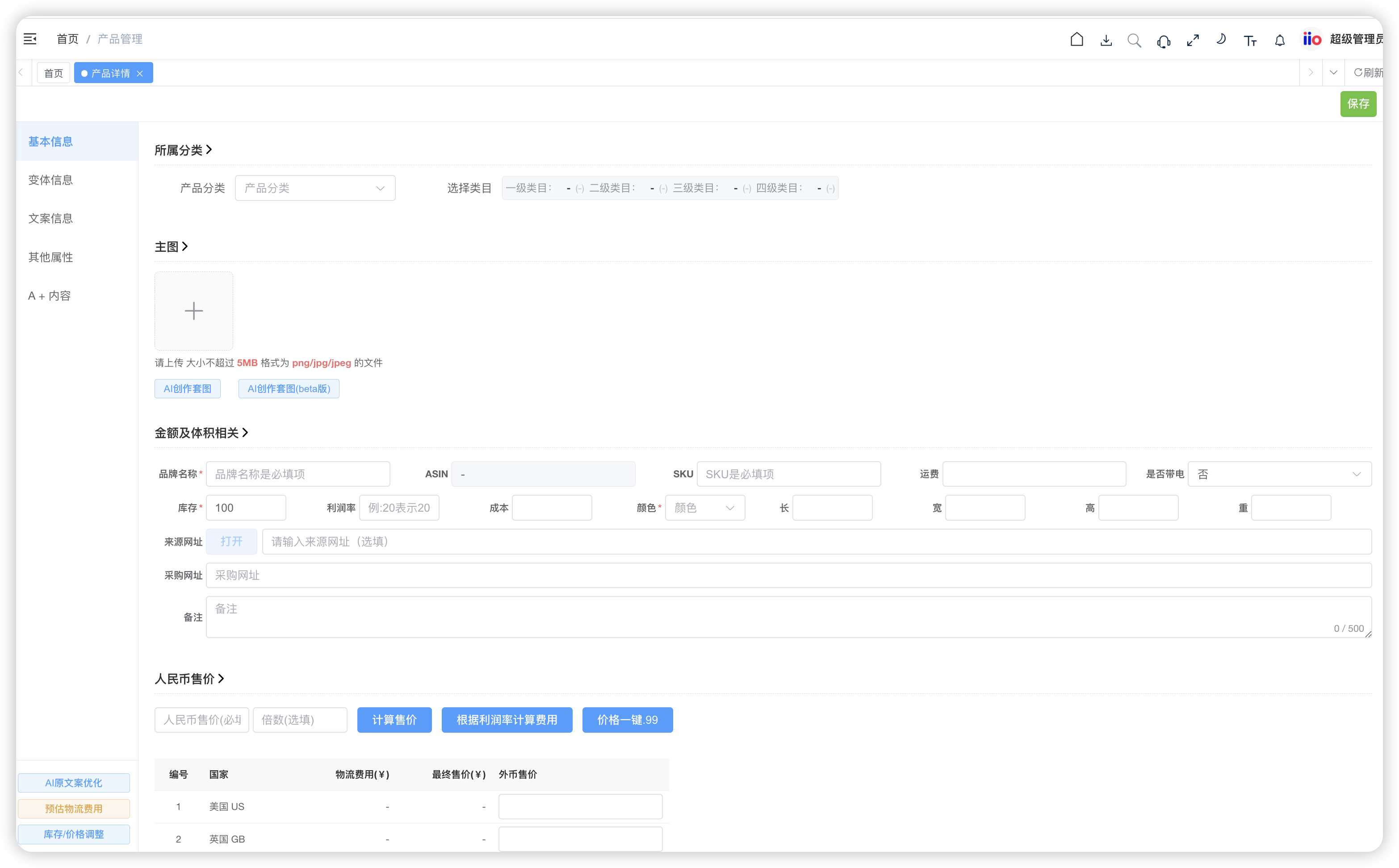The width and height of the screenshot is (1399, 868).
Task: Click the AI创作套图(beta版) button
Action: pos(288,388)
